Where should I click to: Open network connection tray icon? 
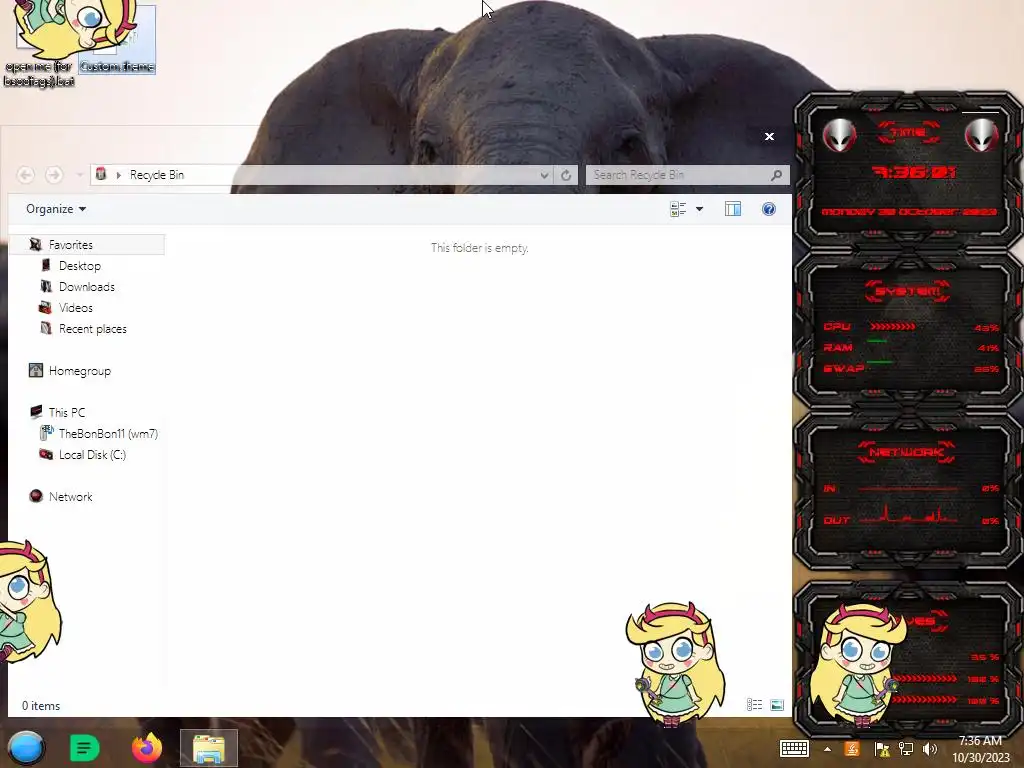906,749
